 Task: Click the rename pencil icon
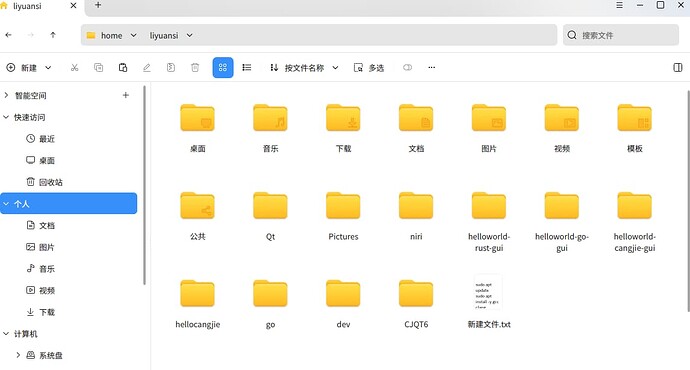pos(147,67)
